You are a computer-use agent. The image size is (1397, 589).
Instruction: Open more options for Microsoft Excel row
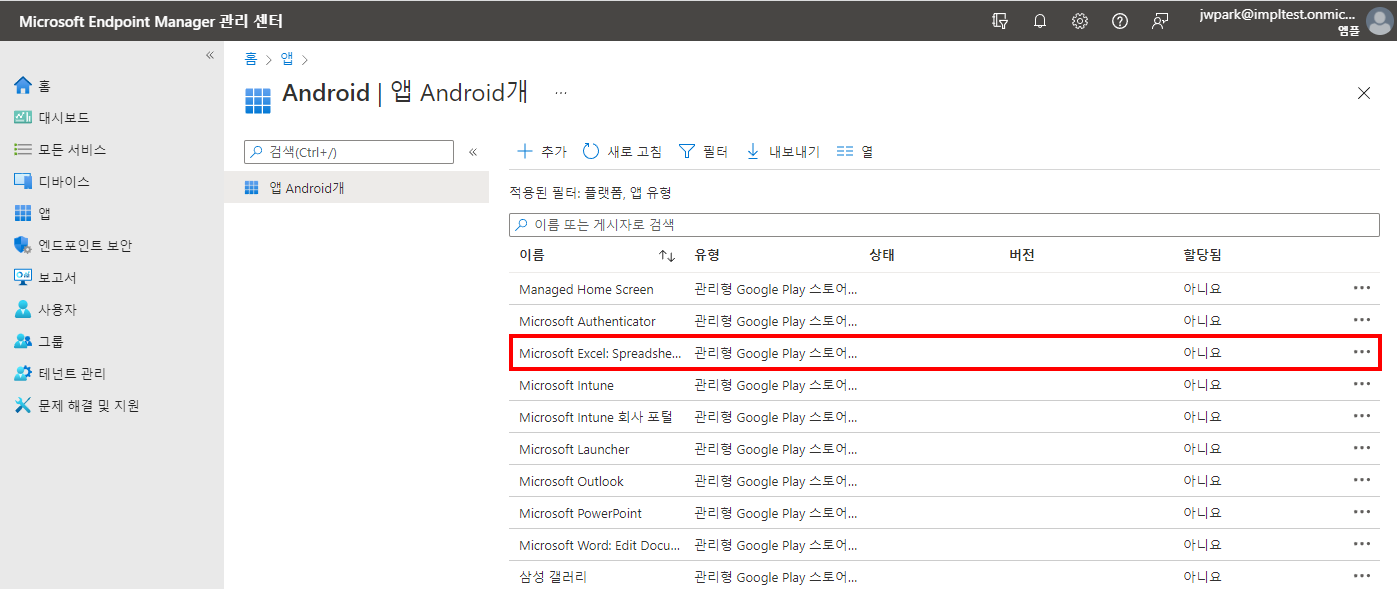pos(1361,352)
